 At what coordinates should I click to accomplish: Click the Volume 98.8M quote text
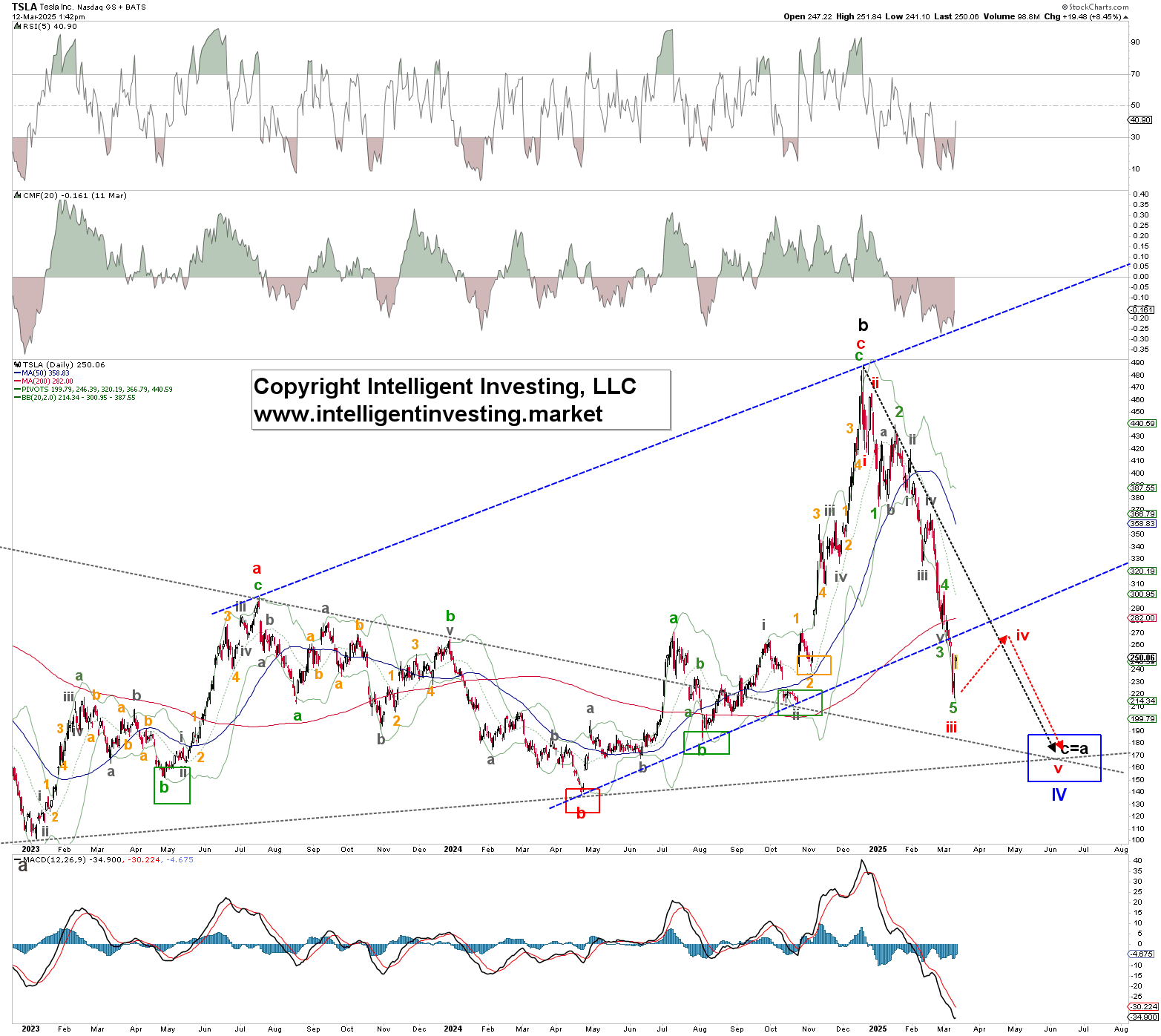(x=1010, y=16)
